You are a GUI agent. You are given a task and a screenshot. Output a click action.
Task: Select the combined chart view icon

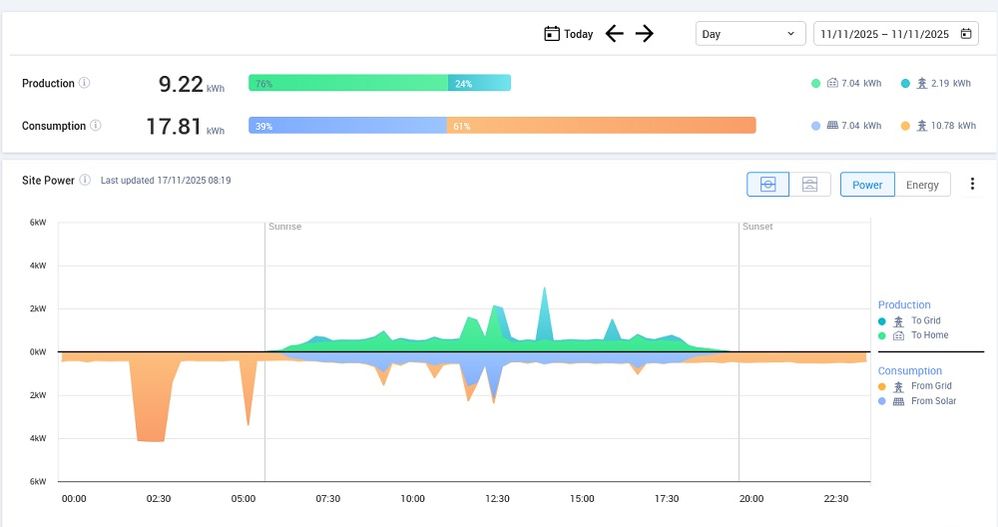click(768, 185)
